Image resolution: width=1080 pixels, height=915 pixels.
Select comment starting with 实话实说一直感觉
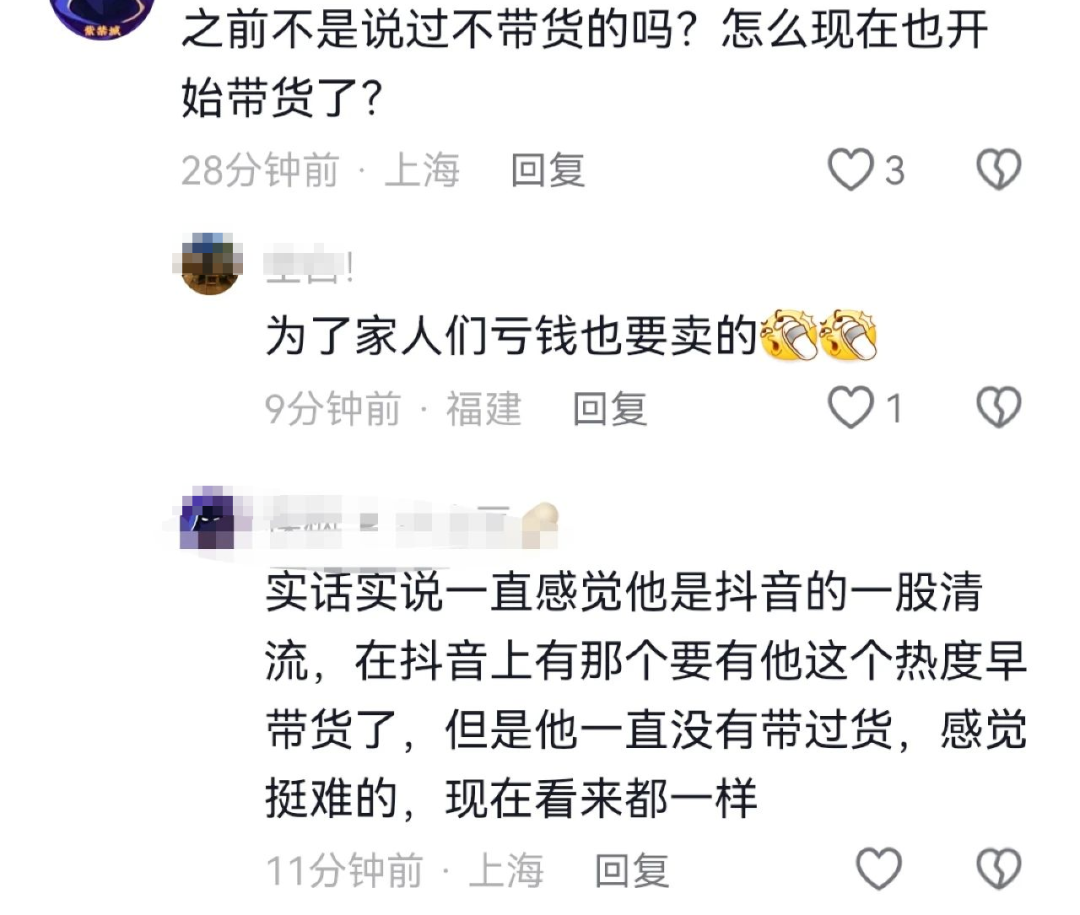(x=646, y=695)
